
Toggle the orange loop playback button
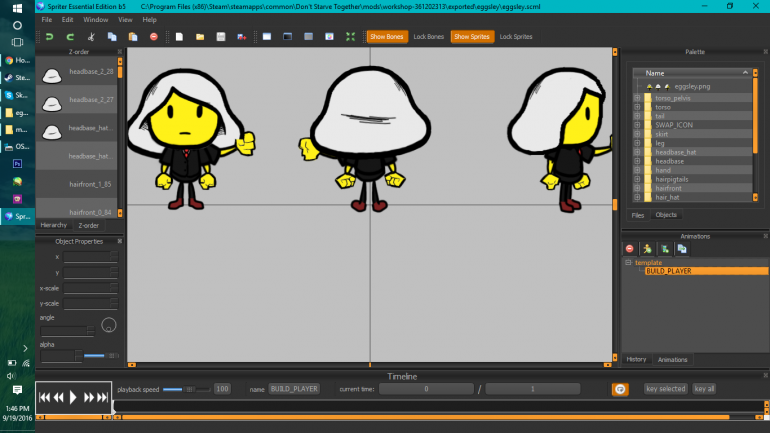pyautogui.click(x=620, y=389)
